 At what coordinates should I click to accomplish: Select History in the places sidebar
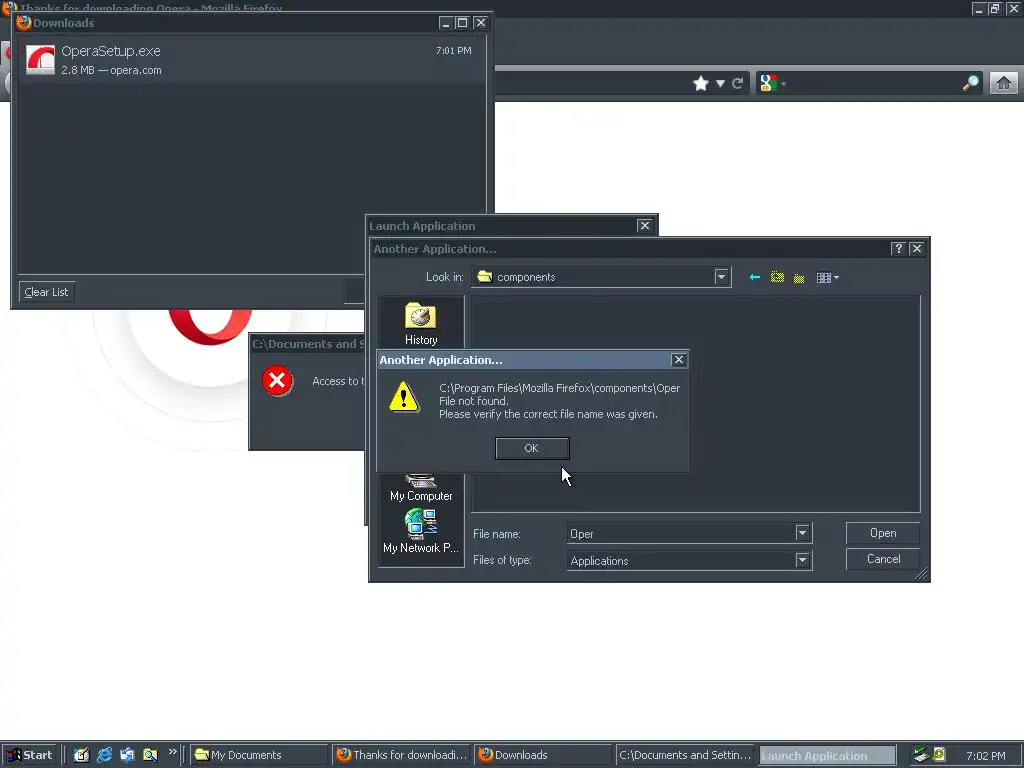click(421, 324)
